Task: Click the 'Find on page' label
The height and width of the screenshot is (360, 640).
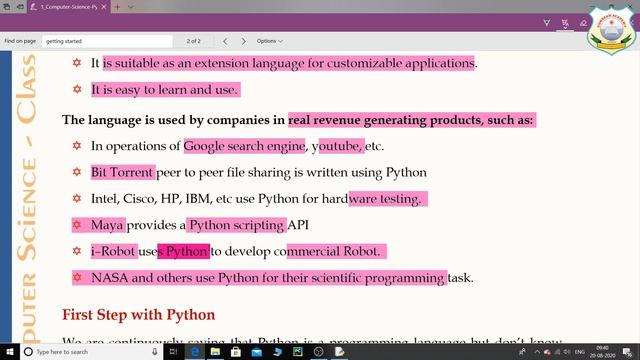Action: [20, 41]
